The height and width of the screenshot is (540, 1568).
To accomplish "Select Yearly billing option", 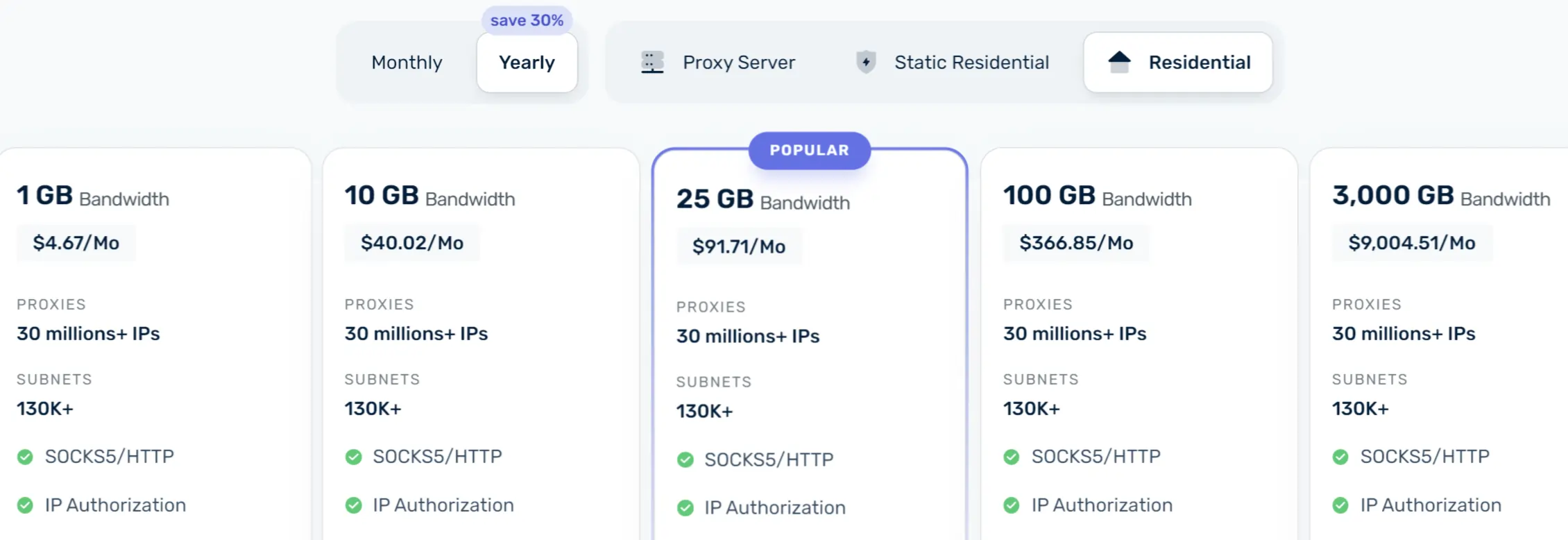I will 527,62.
